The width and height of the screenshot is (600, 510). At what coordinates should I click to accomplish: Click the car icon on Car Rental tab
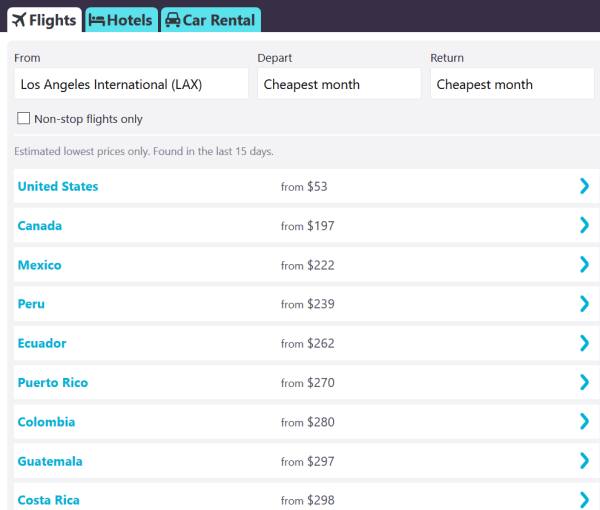[x=172, y=20]
